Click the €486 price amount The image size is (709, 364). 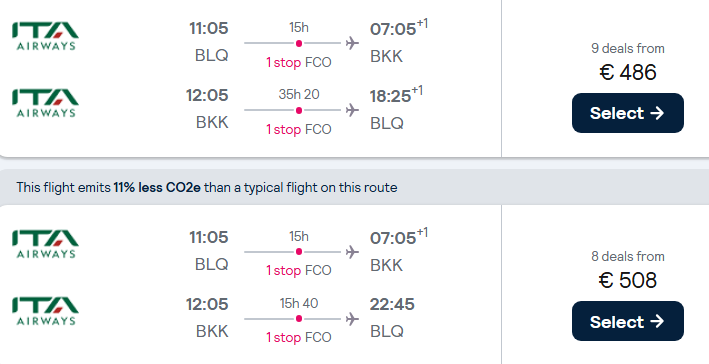coord(628,72)
